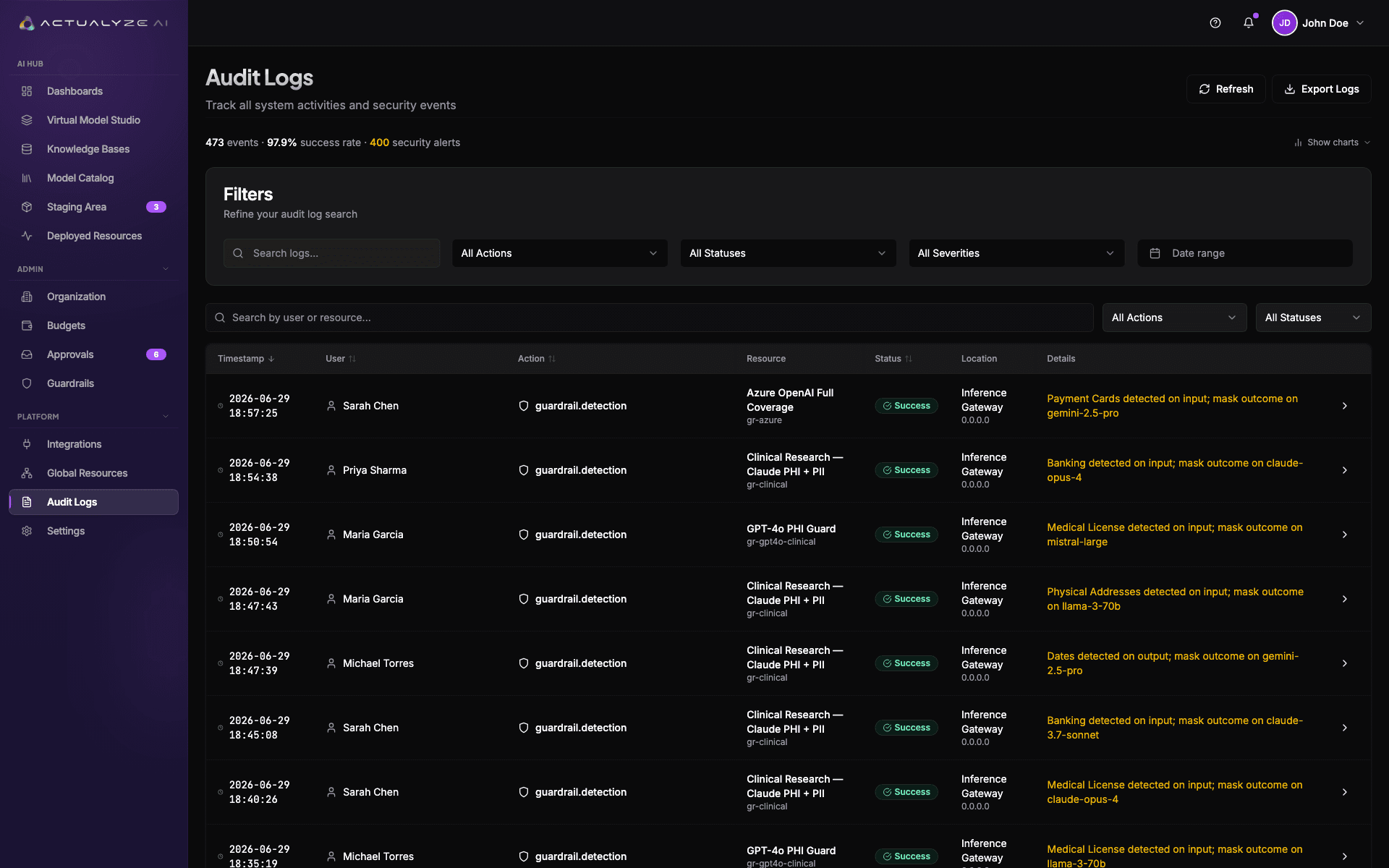Click the Model Catalog library icon
Image resolution: width=1389 pixels, height=868 pixels.
coord(27,178)
